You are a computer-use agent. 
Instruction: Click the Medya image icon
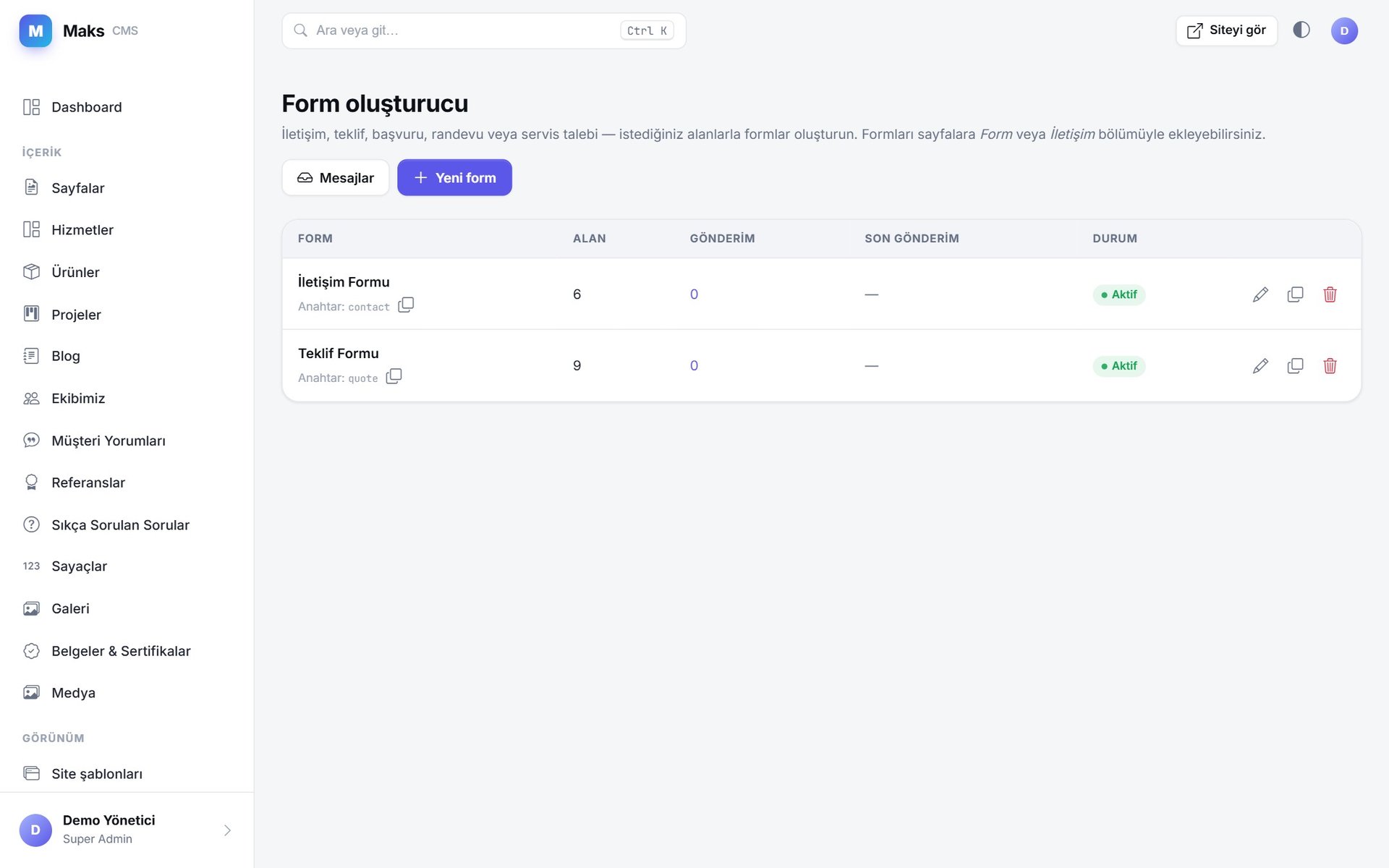(x=31, y=693)
